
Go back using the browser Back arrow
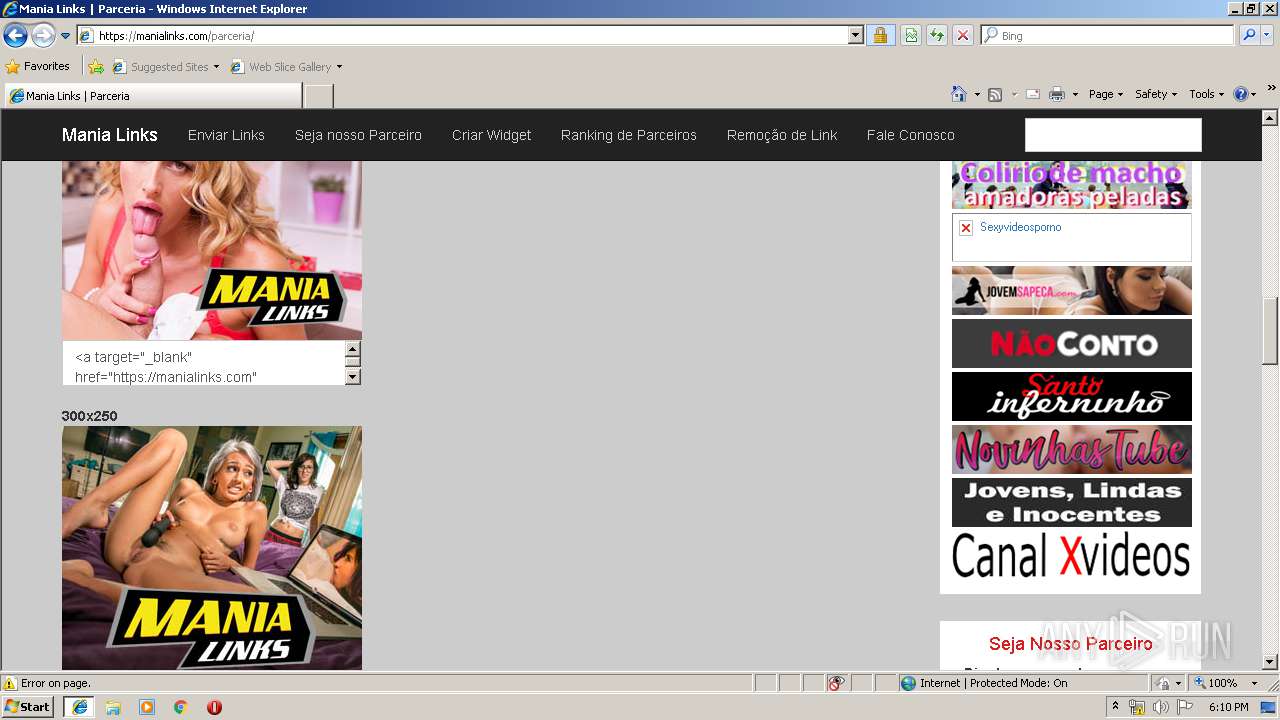[15, 36]
